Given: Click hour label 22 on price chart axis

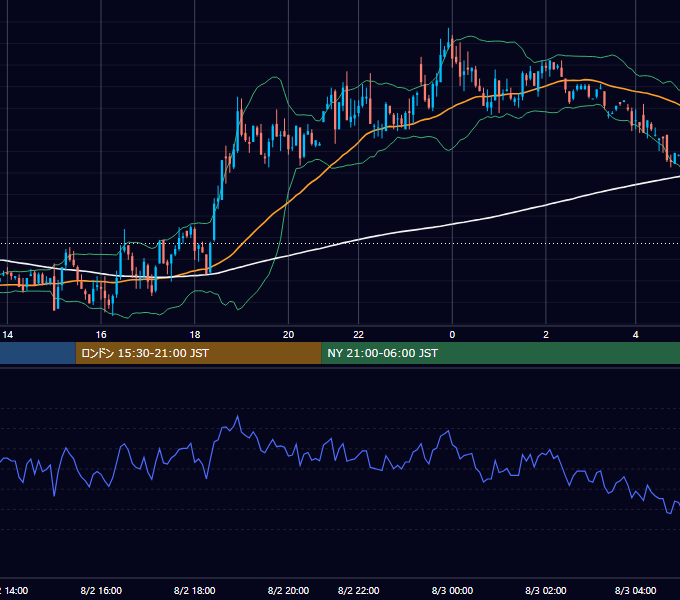Looking at the screenshot, I should (359, 335).
